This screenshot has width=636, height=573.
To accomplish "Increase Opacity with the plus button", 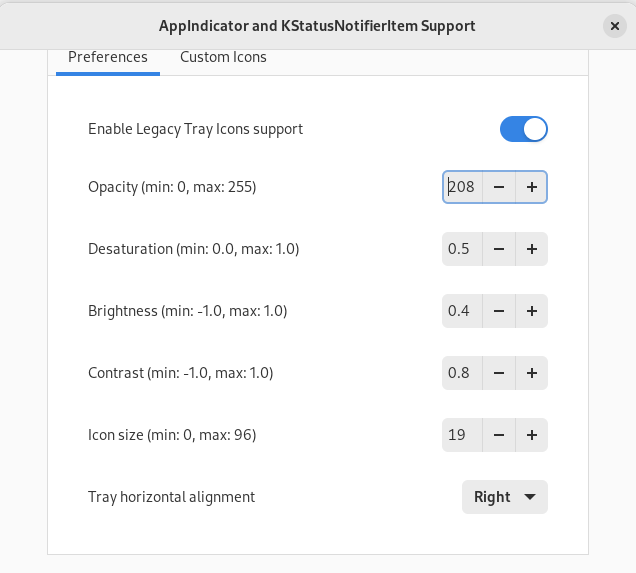I will click(531, 187).
